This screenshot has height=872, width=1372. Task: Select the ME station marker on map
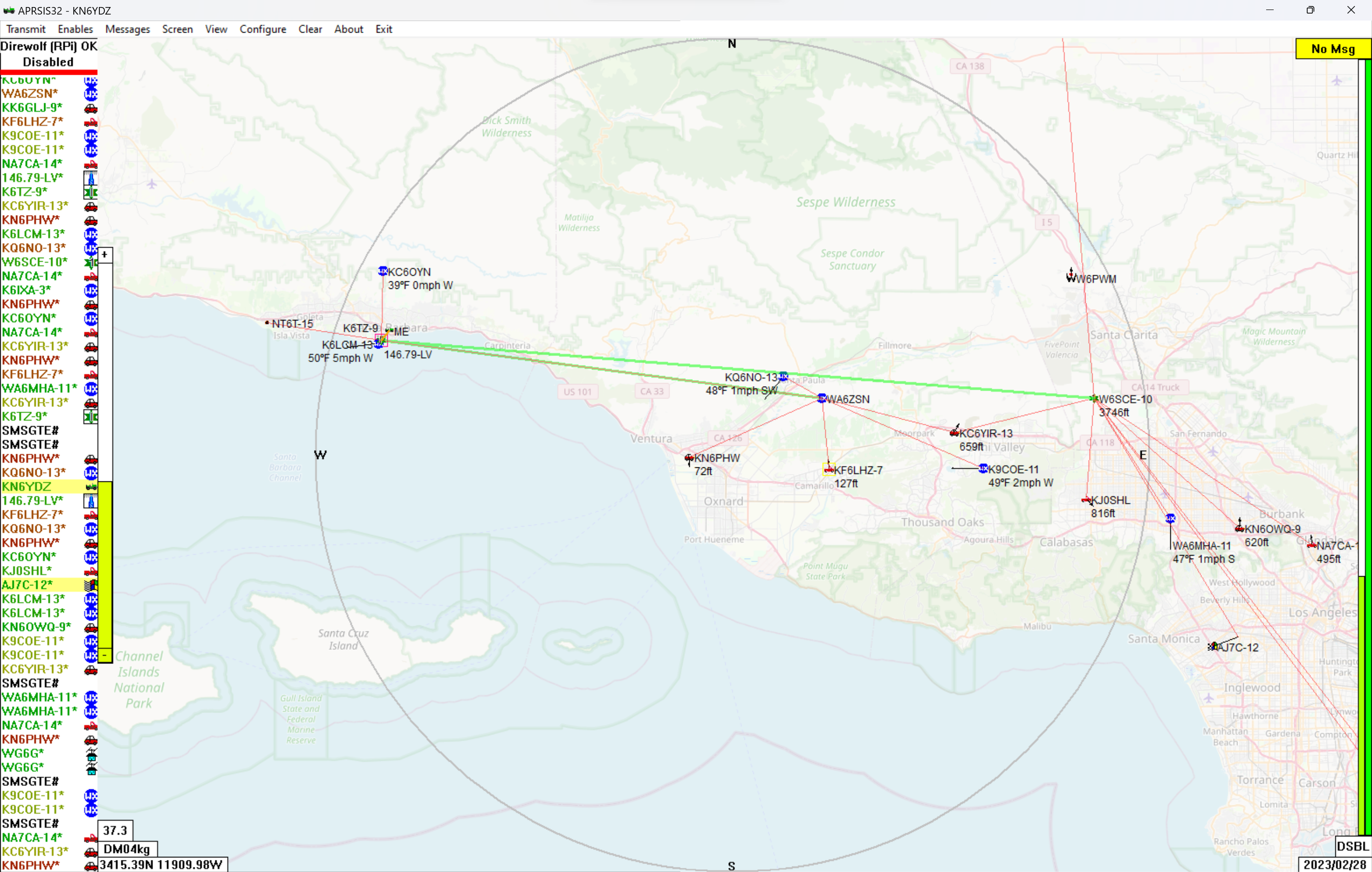(x=389, y=331)
